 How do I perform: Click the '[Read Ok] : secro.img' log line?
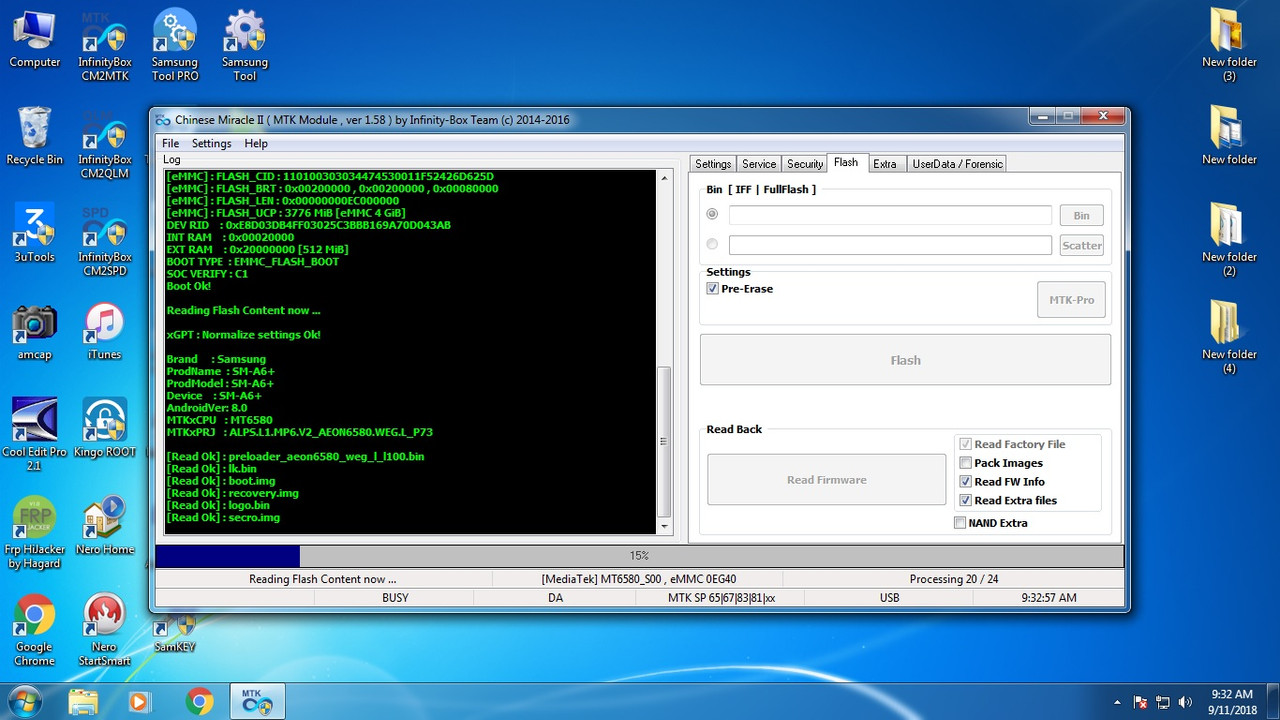pyautogui.click(x=223, y=518)
